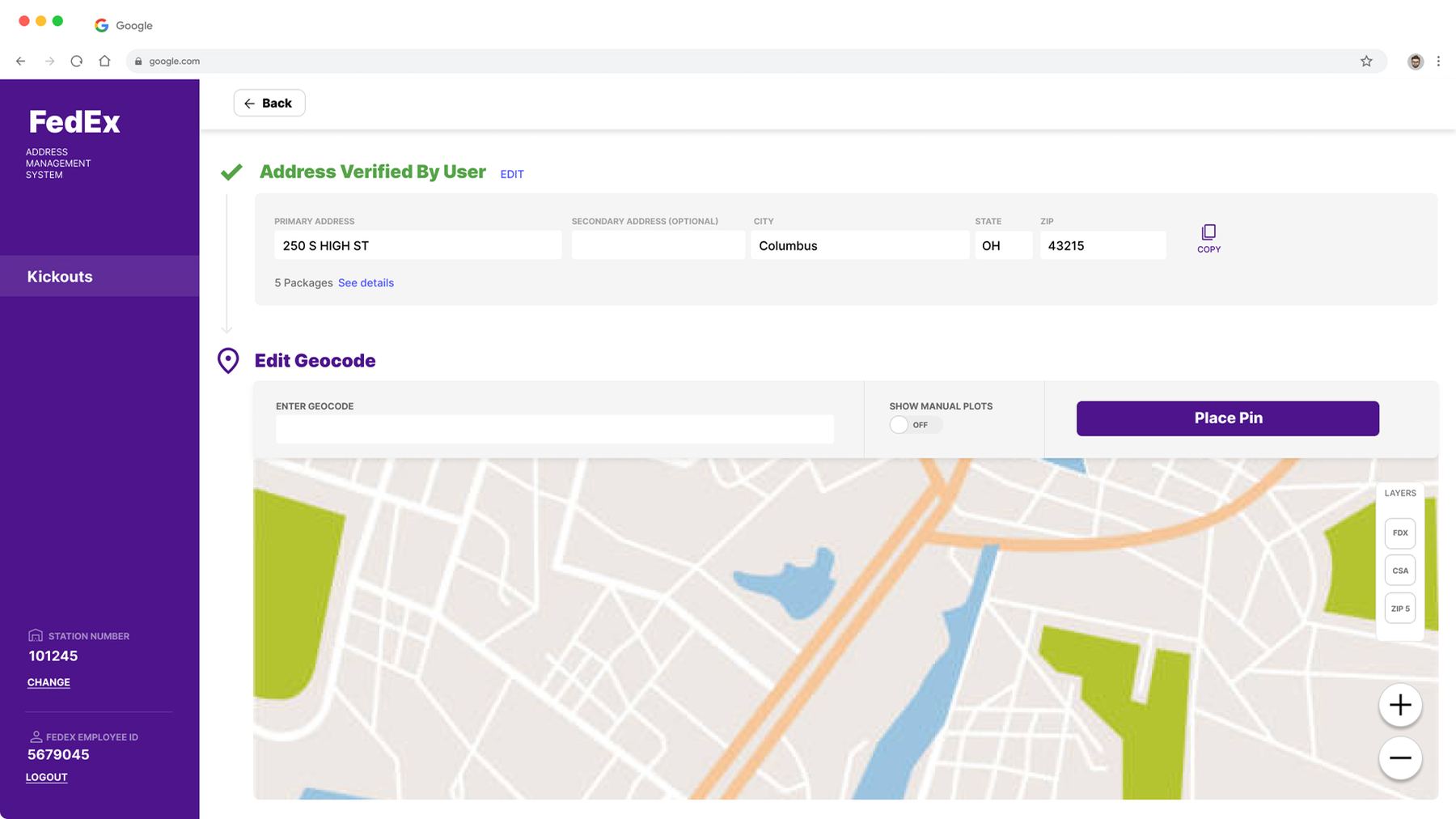Click the Back button
The height and width of the screenshot is (819, 1456).
(x=269, y=103)
